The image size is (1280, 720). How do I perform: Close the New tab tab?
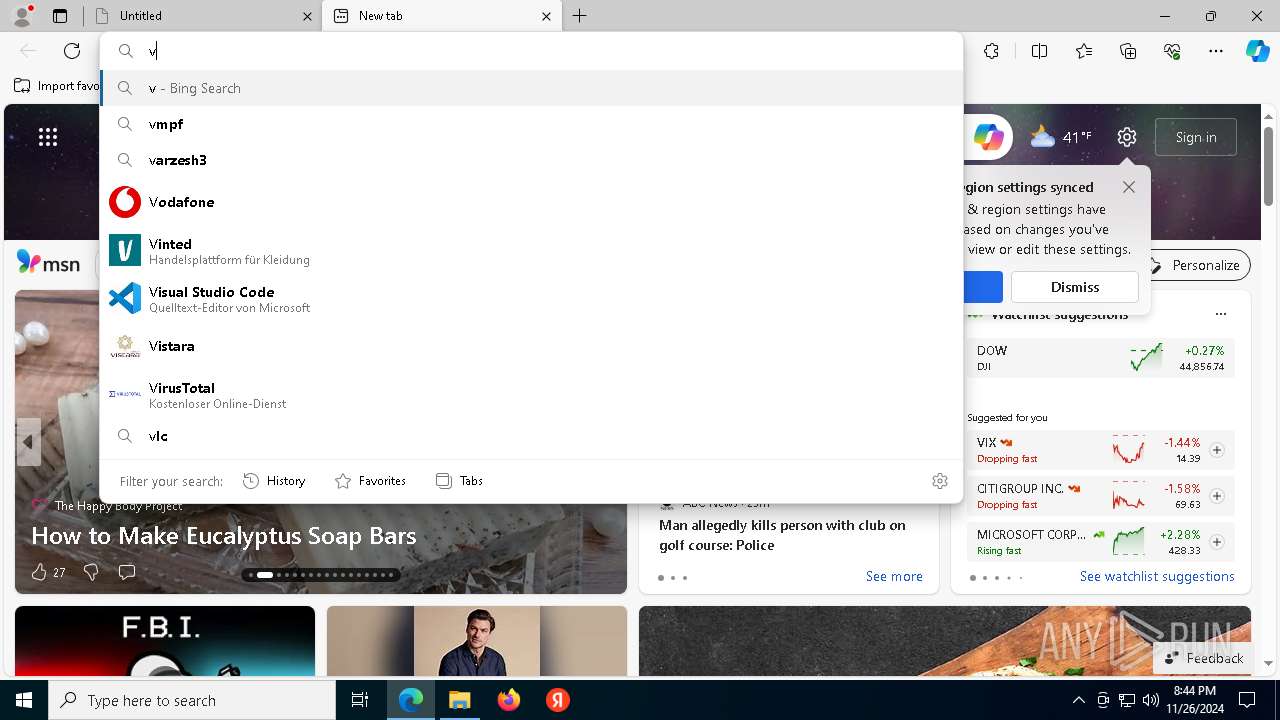(546, 16)
